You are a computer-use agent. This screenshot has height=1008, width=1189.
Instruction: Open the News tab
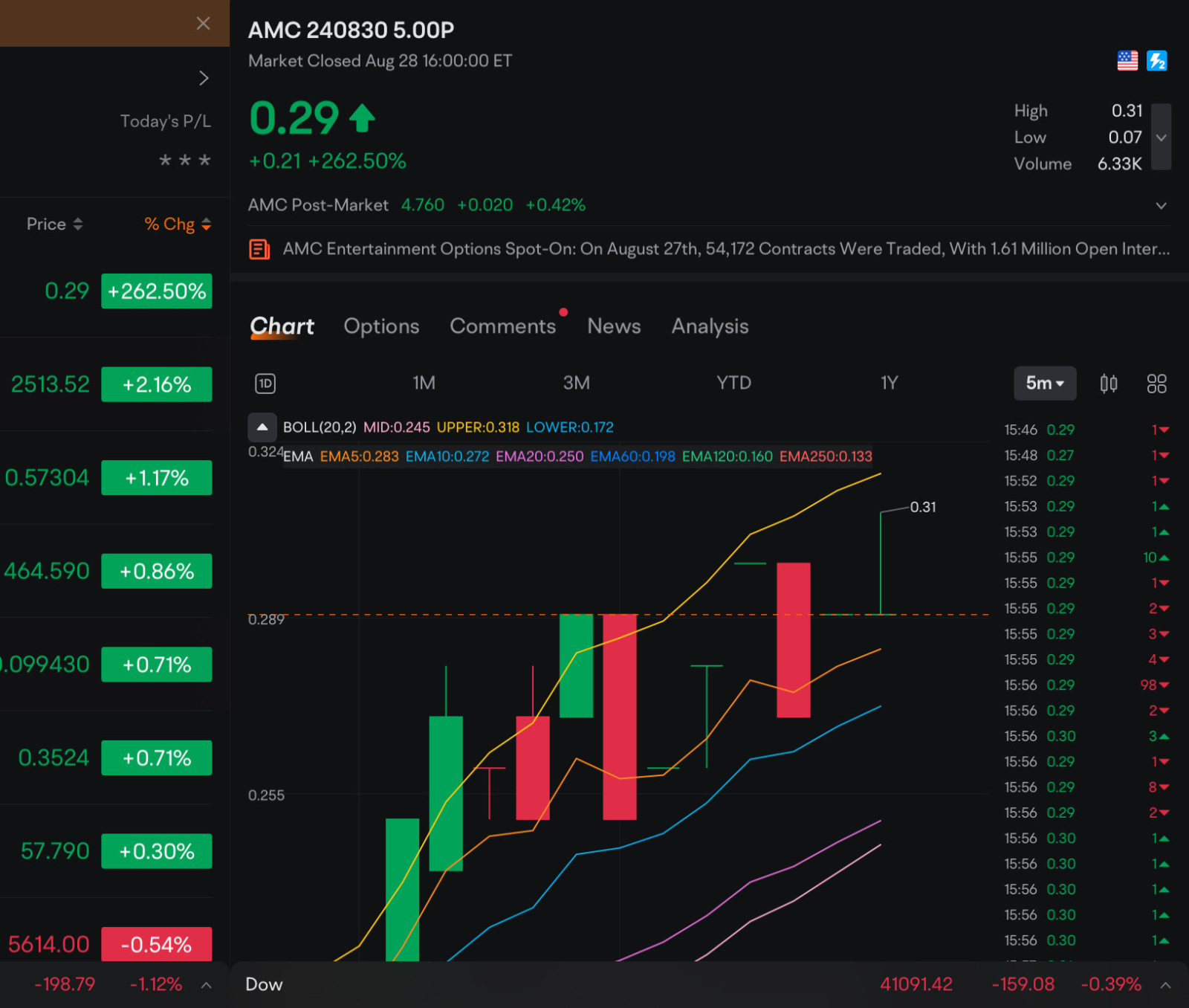pos(614,326)
